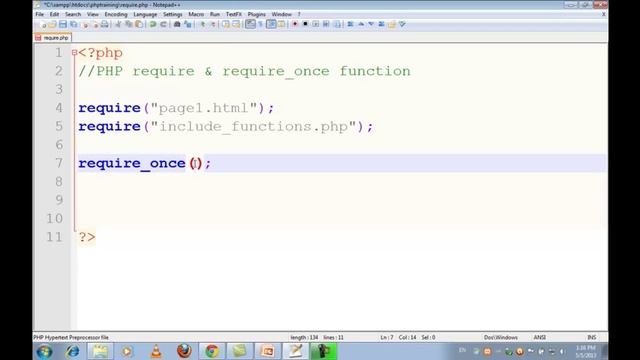Open Google Chrome from the taskbar
The image size is (640, 360).
pos(212,351)
